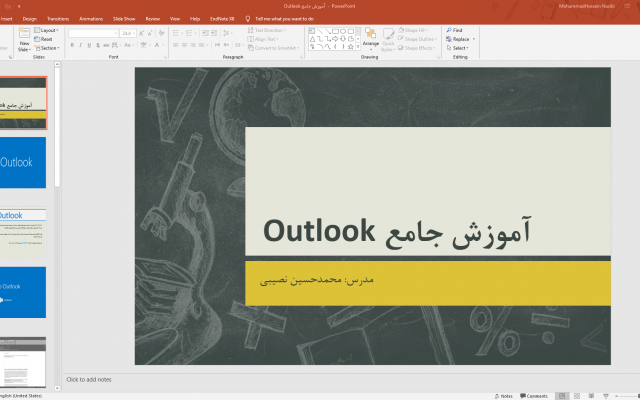Click Tell me what you want to do
Viewport: 640px width, 400px height.
coord(284,19)
